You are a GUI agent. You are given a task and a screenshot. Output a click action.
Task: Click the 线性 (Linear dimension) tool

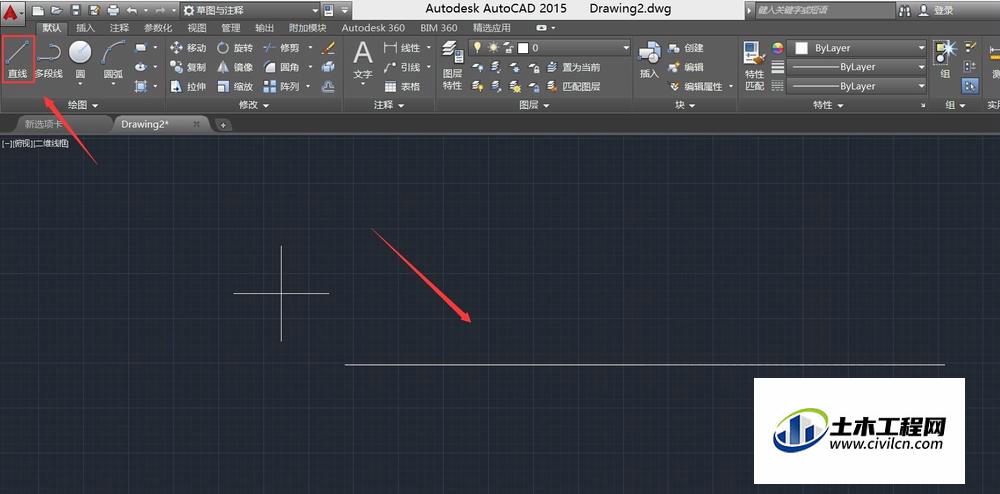[402, 48]
